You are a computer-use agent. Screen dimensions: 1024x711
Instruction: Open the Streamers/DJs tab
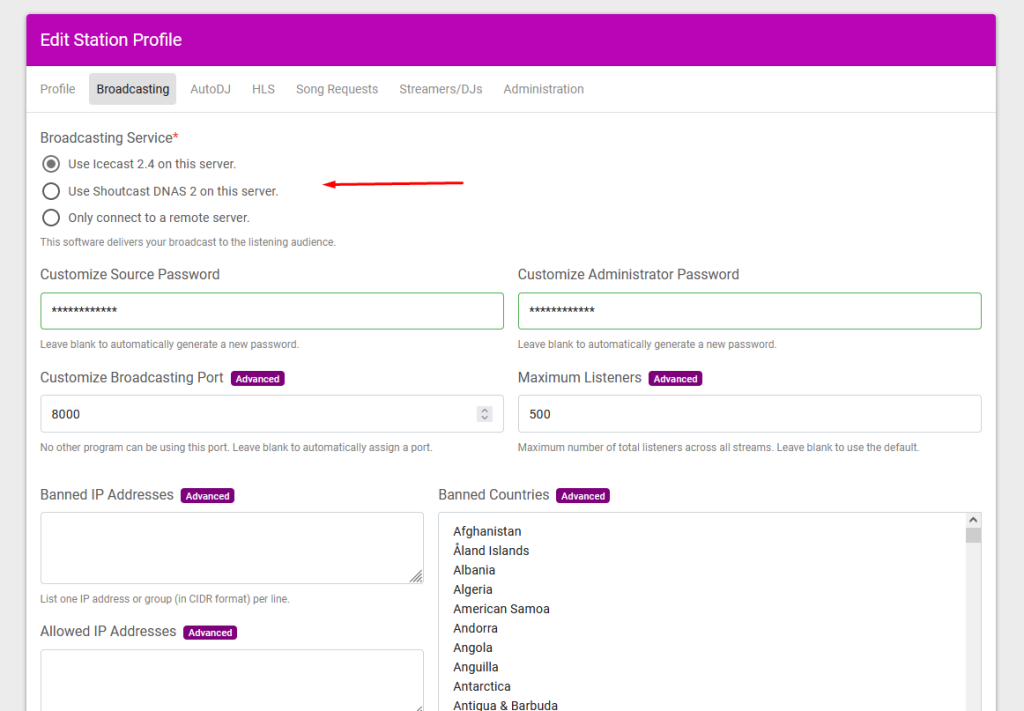click(441, 89)
